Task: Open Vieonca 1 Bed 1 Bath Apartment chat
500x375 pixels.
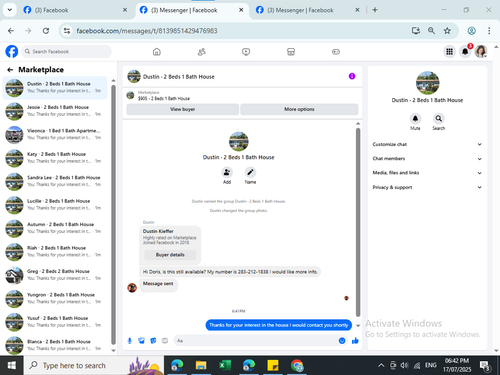Action: pyautogui.click(x=55, y=134)
